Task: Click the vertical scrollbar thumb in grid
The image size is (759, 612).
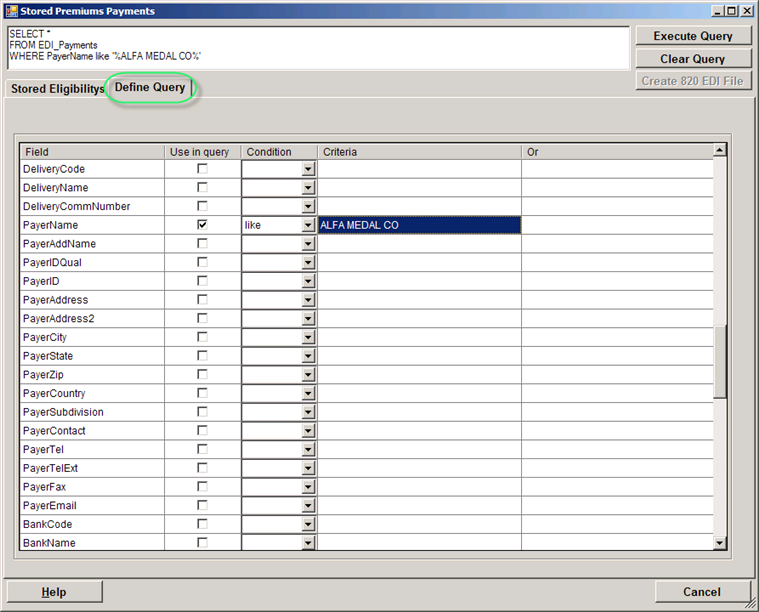Action: 719,362
